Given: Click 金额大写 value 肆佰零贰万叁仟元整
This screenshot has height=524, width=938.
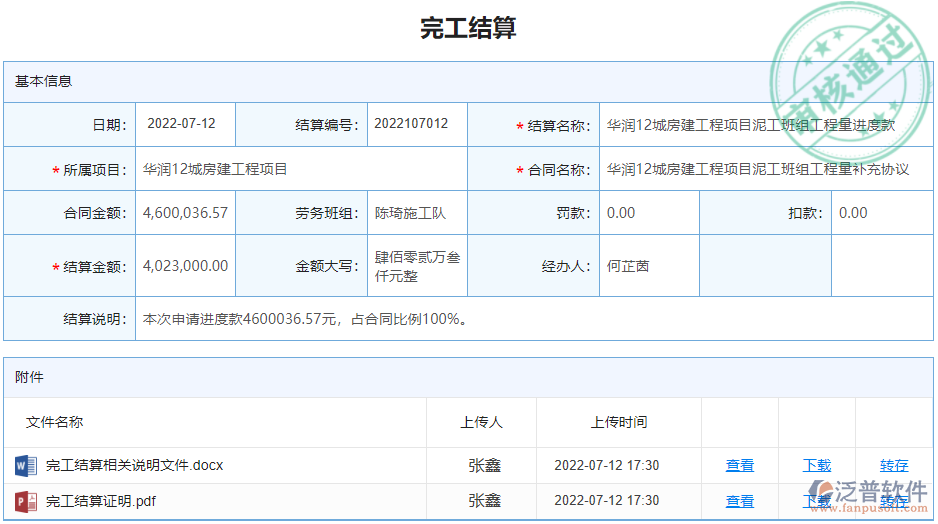Looking at the screenshot, I should click(x=417, y=266).
